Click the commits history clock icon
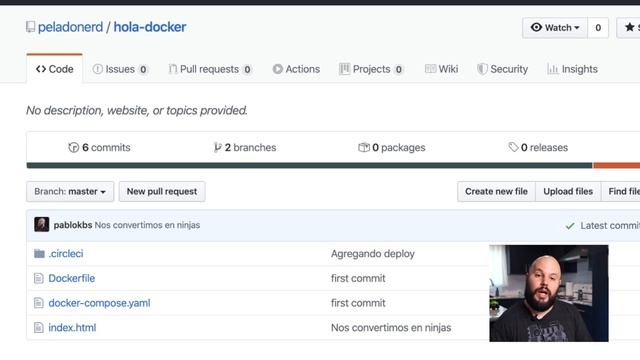This screenshot has height=360, width=640. pyautogui.click(x=73, y=147)
